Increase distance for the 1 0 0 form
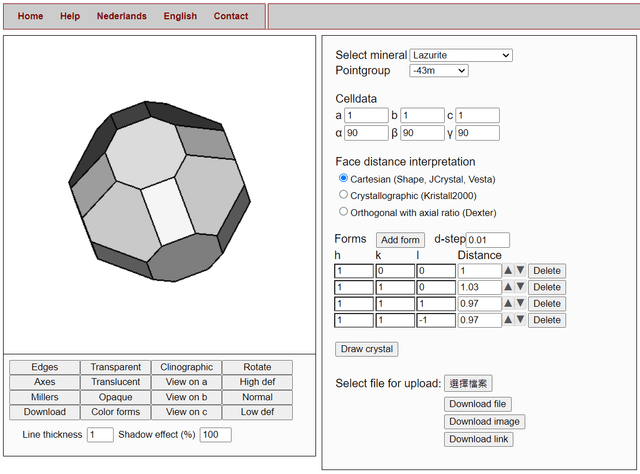The width and height of the screenshot is (640, 474). [x=508, y=271]
